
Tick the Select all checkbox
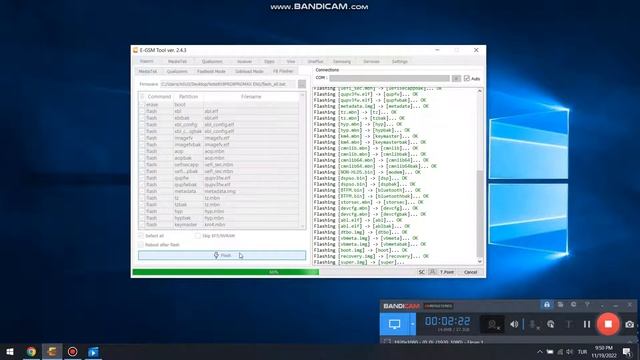[141, 236]
